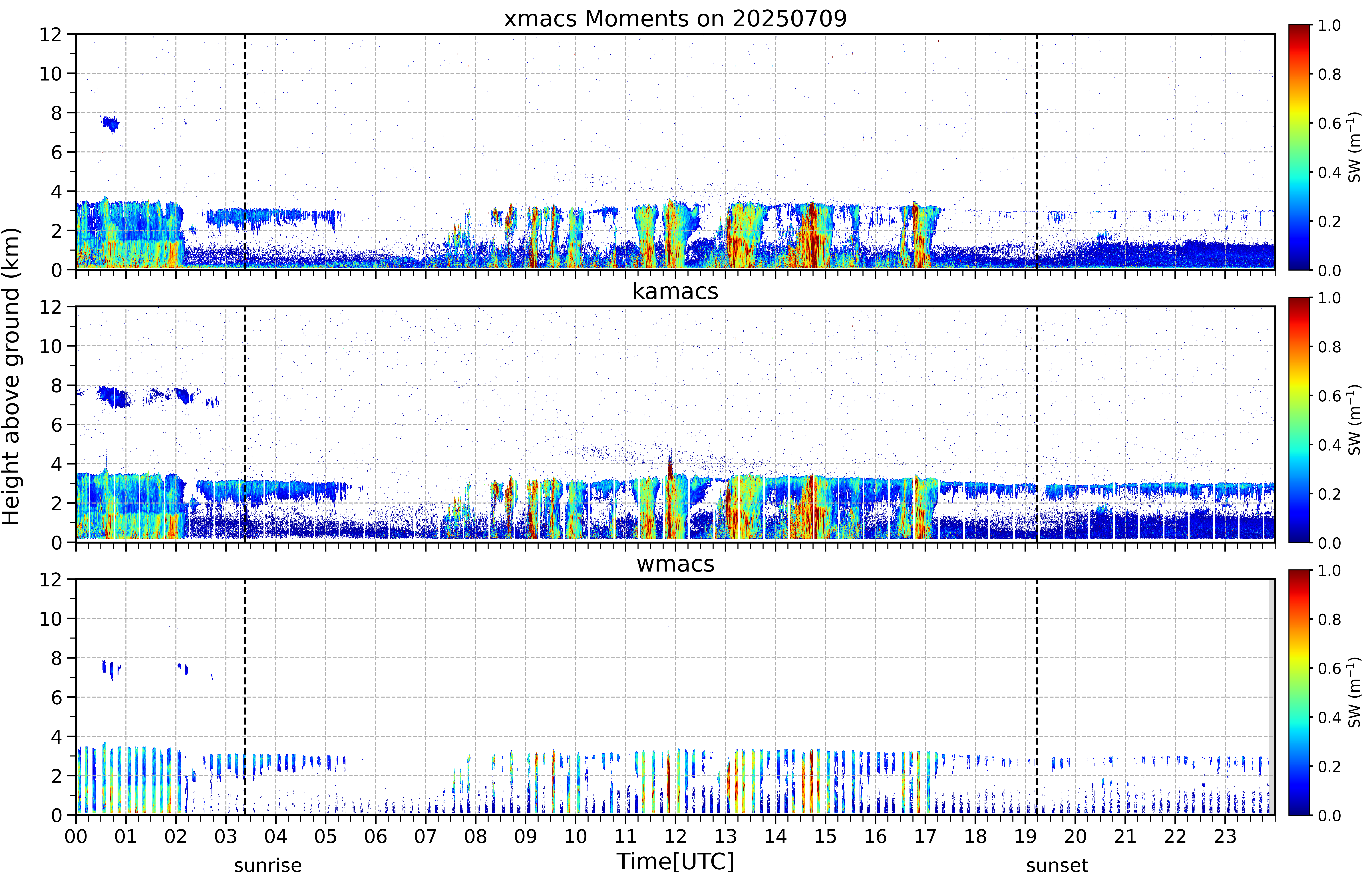Viewport: 1372px width, 885px height.
Task: Click the '4' height tick in wmacs panel
Action: [x=56, y=737]
